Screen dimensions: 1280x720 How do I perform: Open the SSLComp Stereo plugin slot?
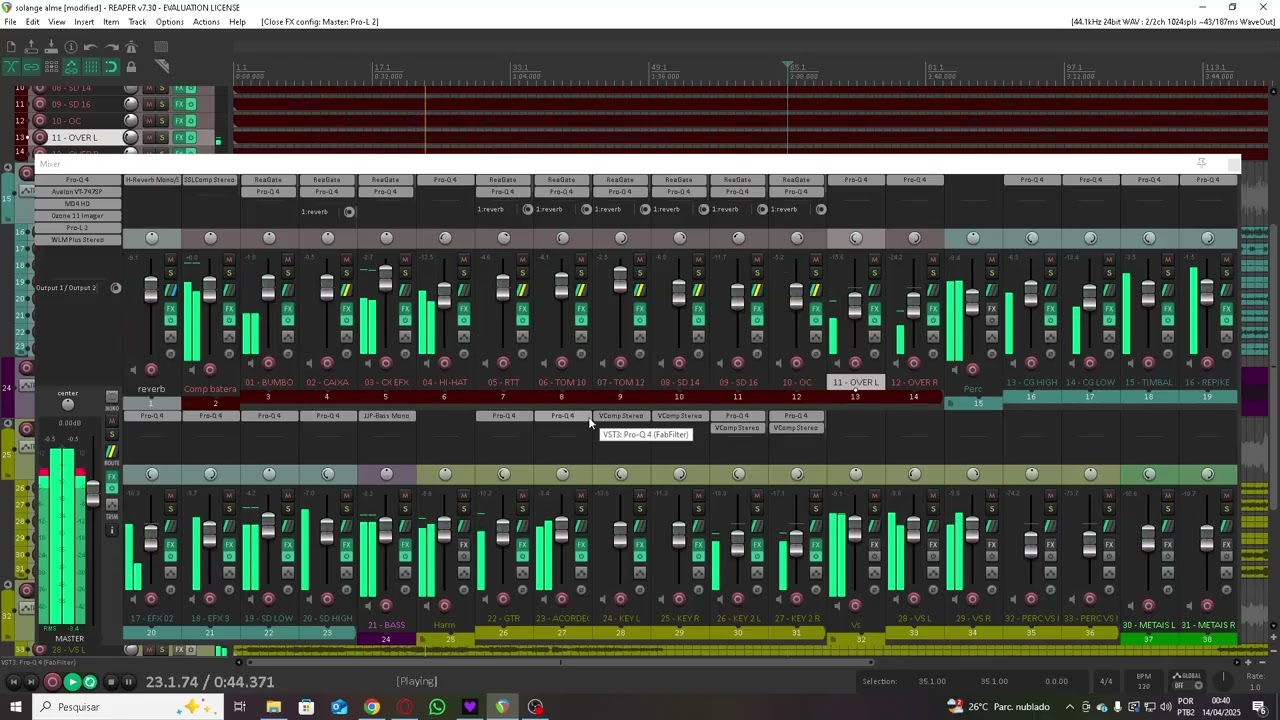click(210, 180)
